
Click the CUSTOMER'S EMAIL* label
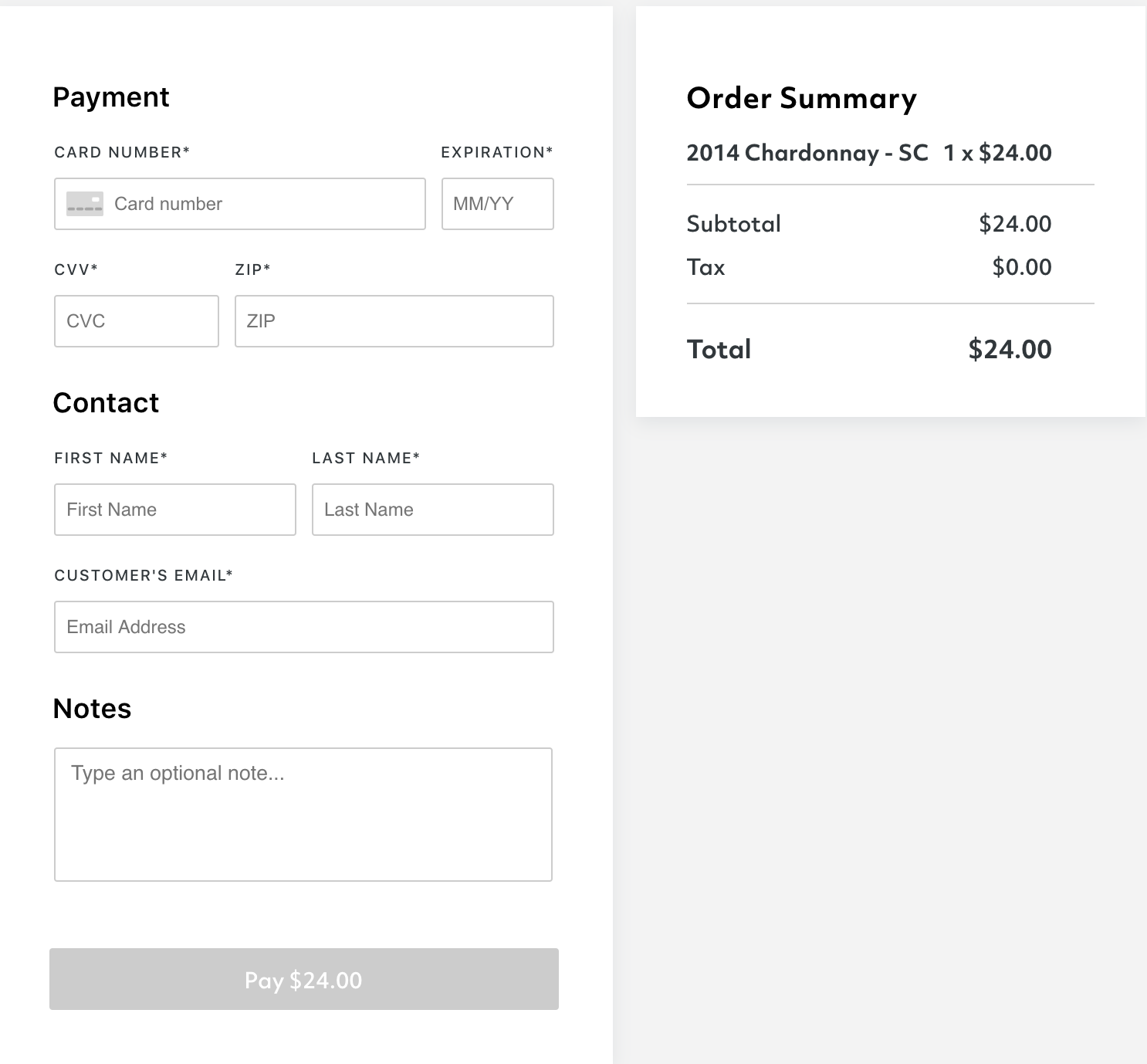144,575
